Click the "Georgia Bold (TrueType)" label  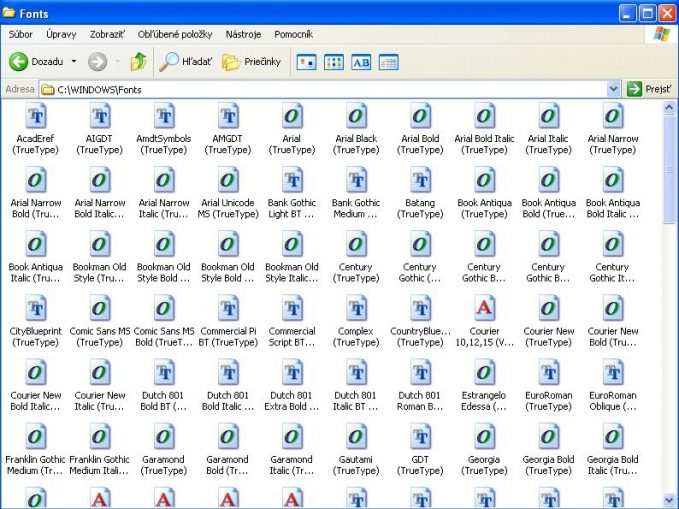click(x=548, y=465)
